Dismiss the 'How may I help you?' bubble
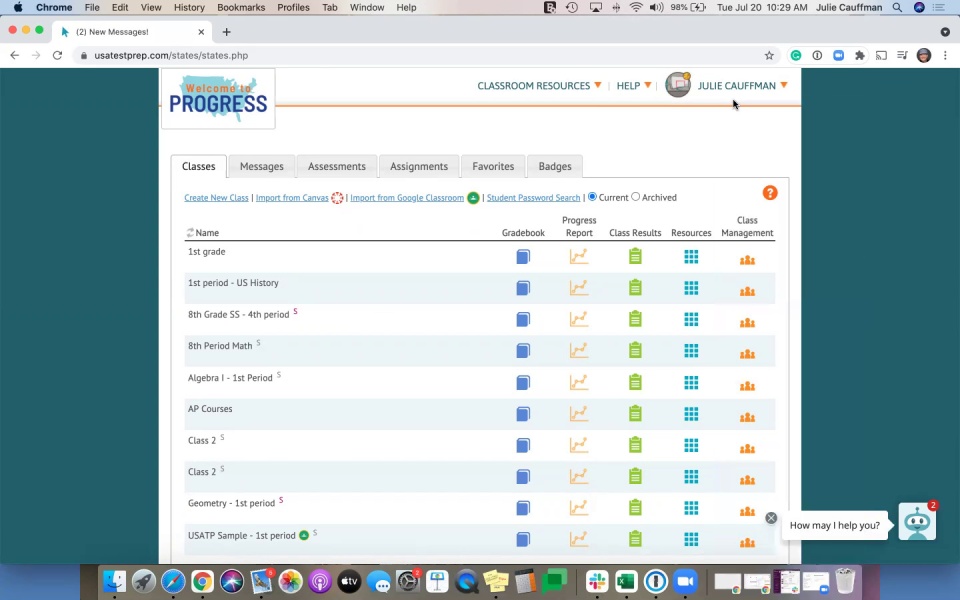Viewport: 960px width, 600px height. tap(771, 518)
